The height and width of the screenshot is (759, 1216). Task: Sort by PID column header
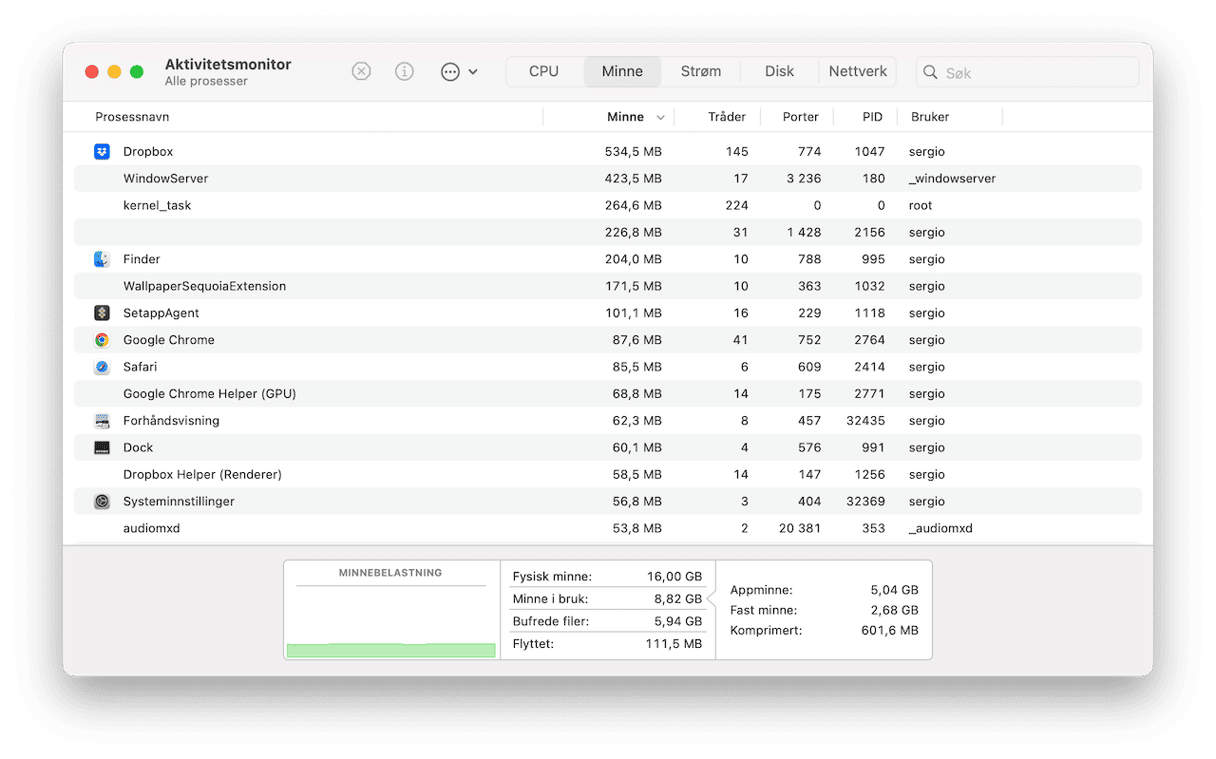[x=873, y=117]
